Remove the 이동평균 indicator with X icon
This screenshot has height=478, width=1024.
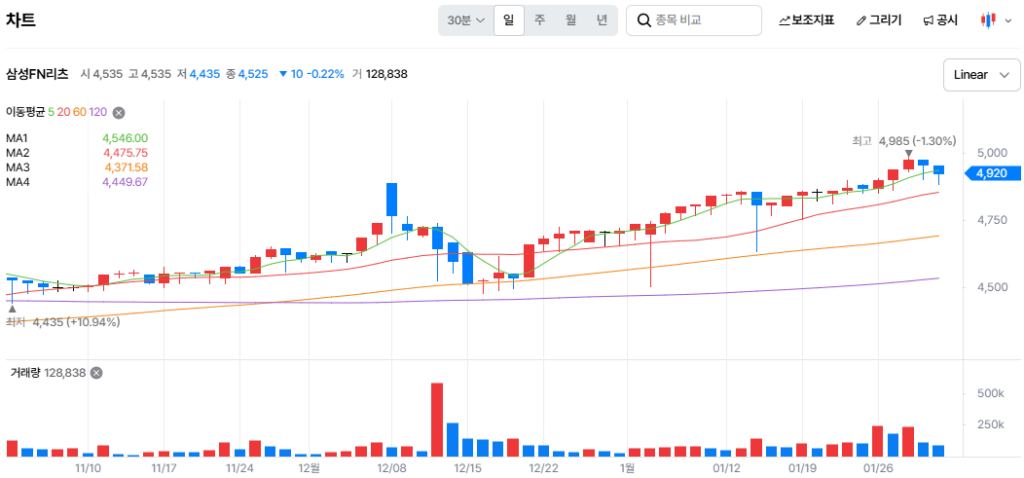(x=118, y=112)
